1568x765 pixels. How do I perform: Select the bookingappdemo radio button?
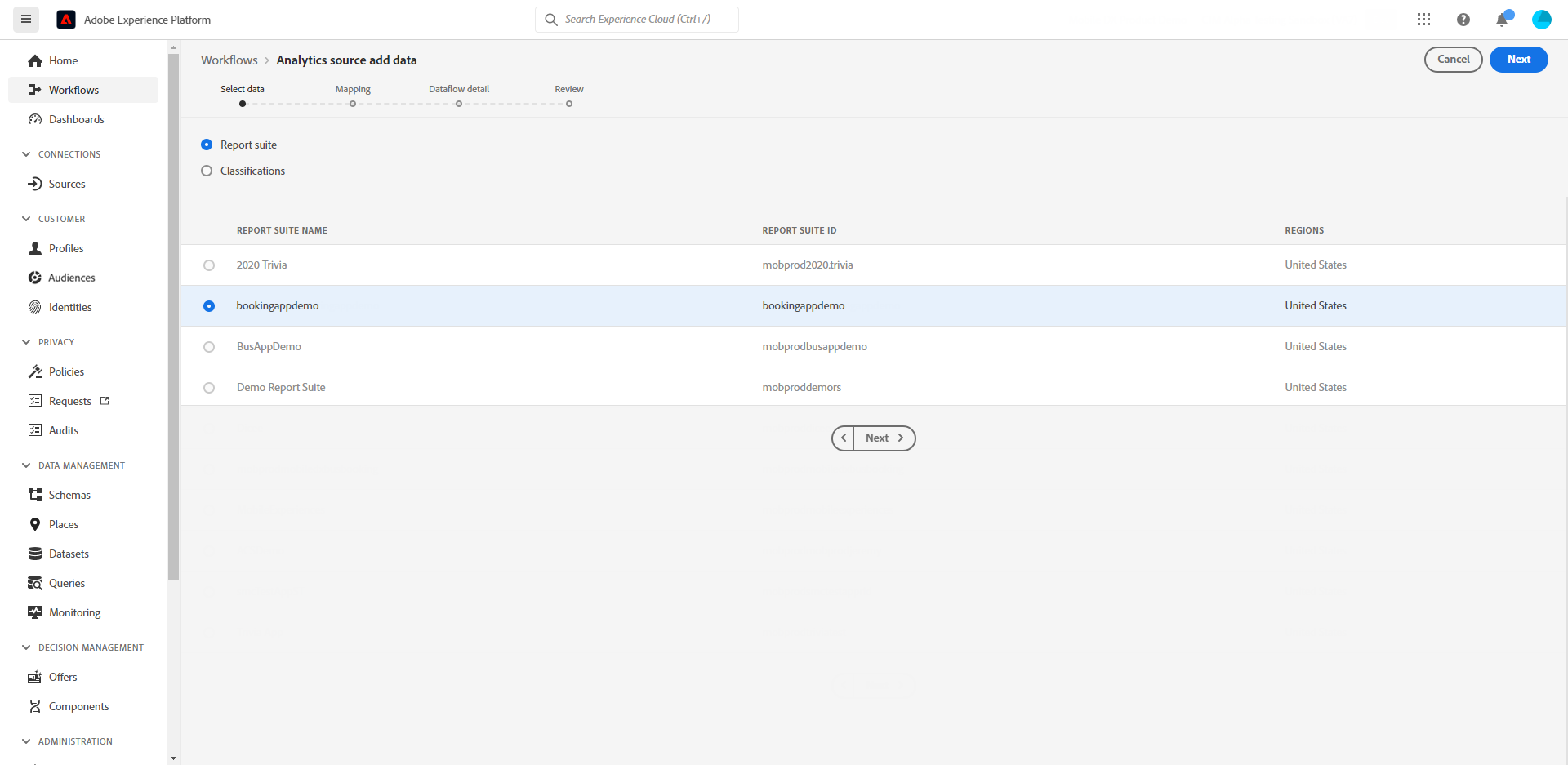[209, 306]
